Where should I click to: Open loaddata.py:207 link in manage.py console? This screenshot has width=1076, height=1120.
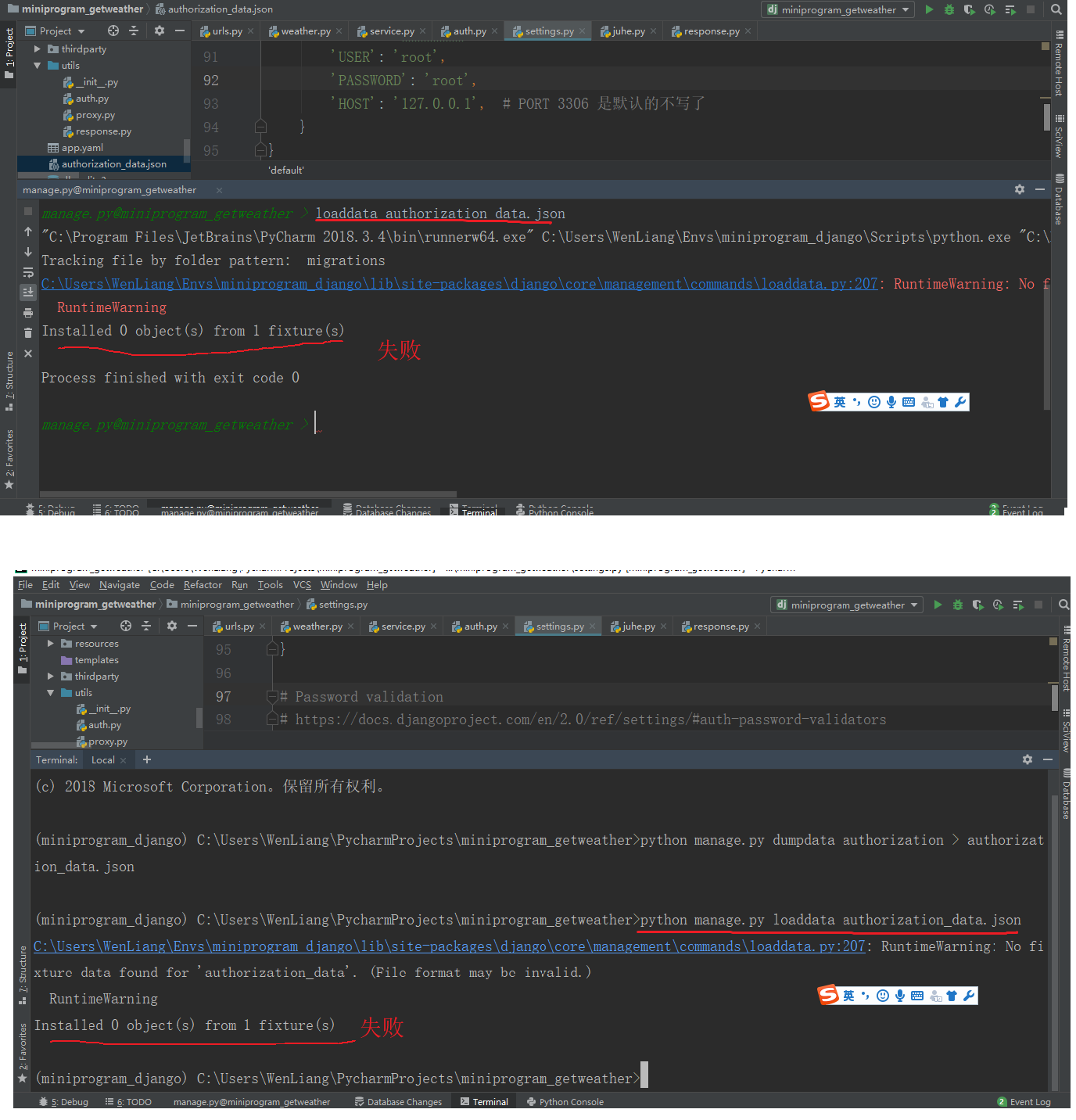click(460, 283)
